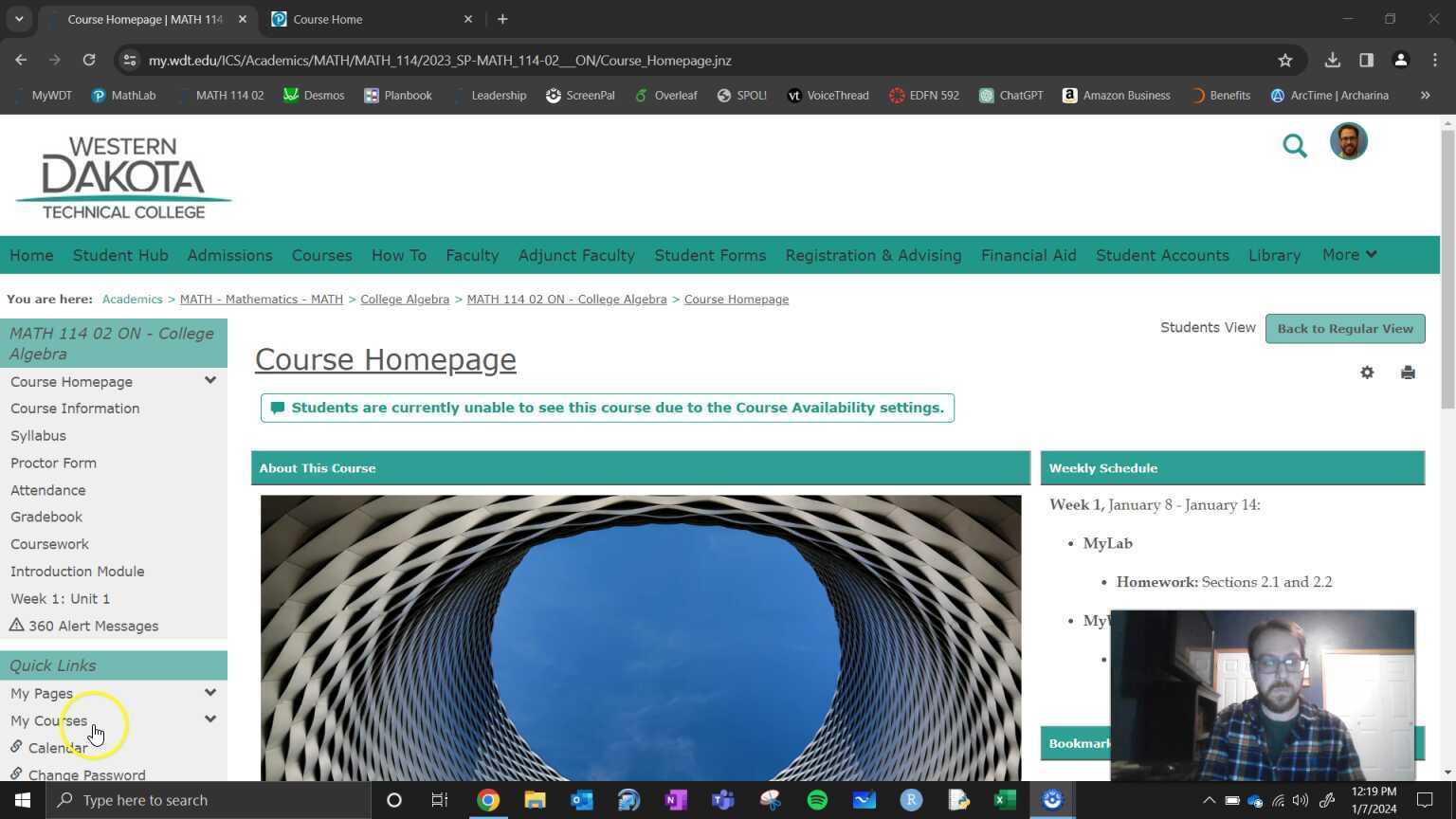Open a new browser tab
Viewport: 1456px width, 819px height.
pyautogui.click(x=502, y=19)
